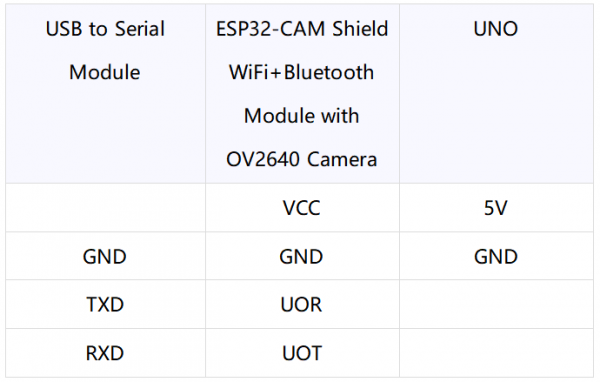Click the empty UNO cell beside UOR
Image resolution: width=600 pixels, height=382 pixels.
tap(496, 304)
